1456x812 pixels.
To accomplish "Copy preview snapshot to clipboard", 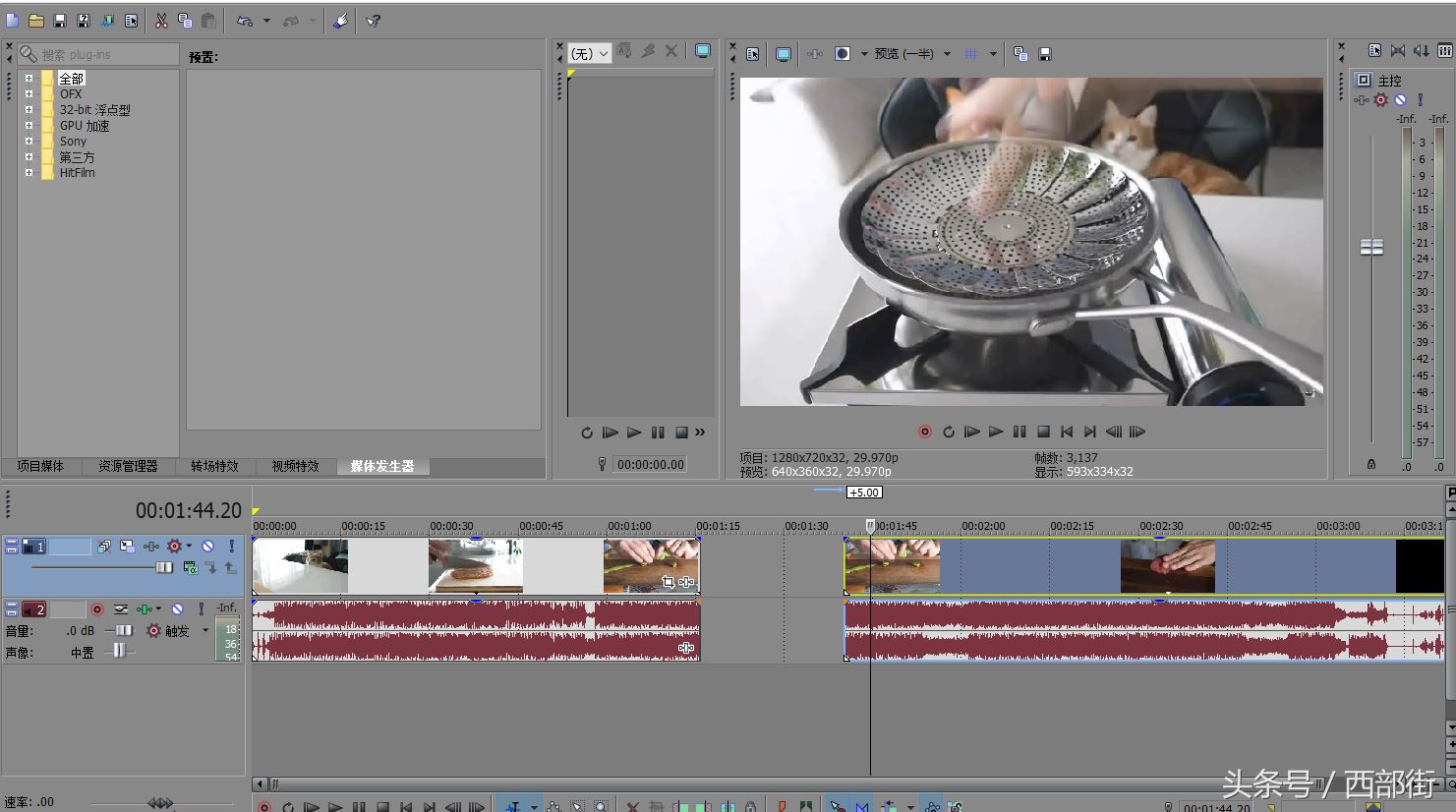I will (x=1020, y=54).
